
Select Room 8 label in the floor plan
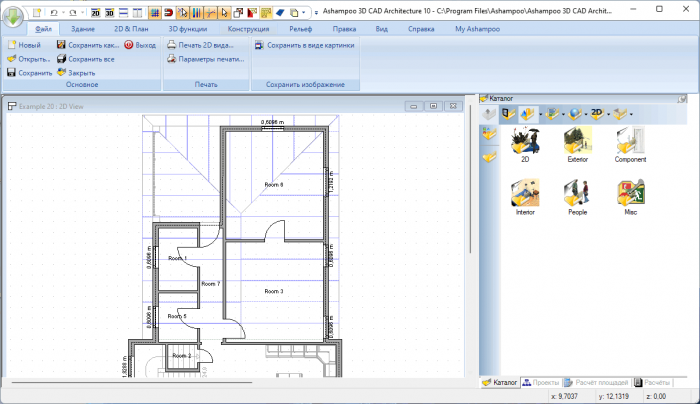(273, 185)
